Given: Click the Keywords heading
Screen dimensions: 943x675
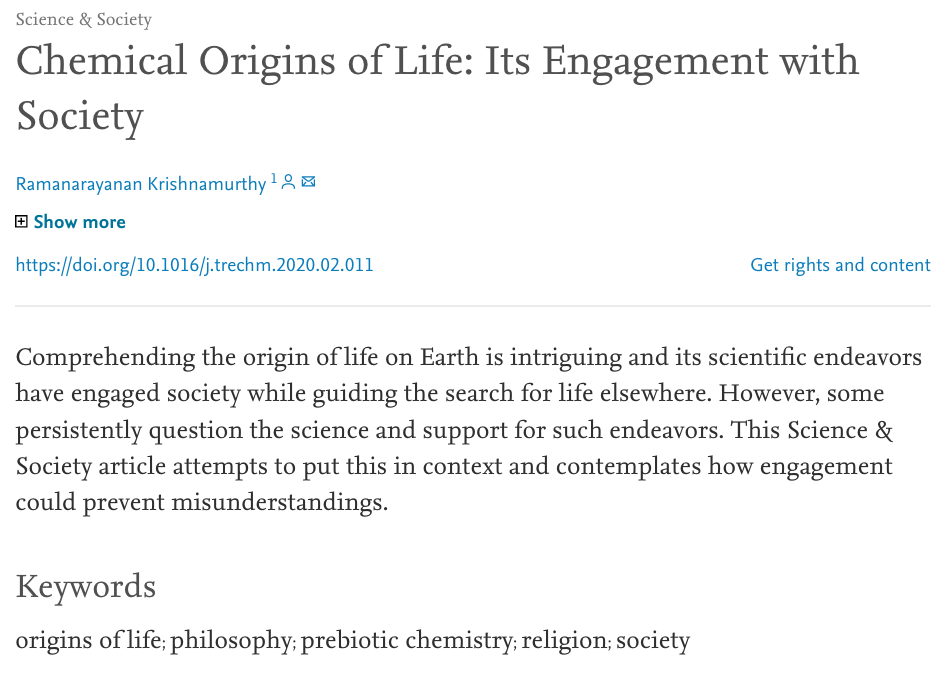Looking at the screenshot, I should point(86,587).
